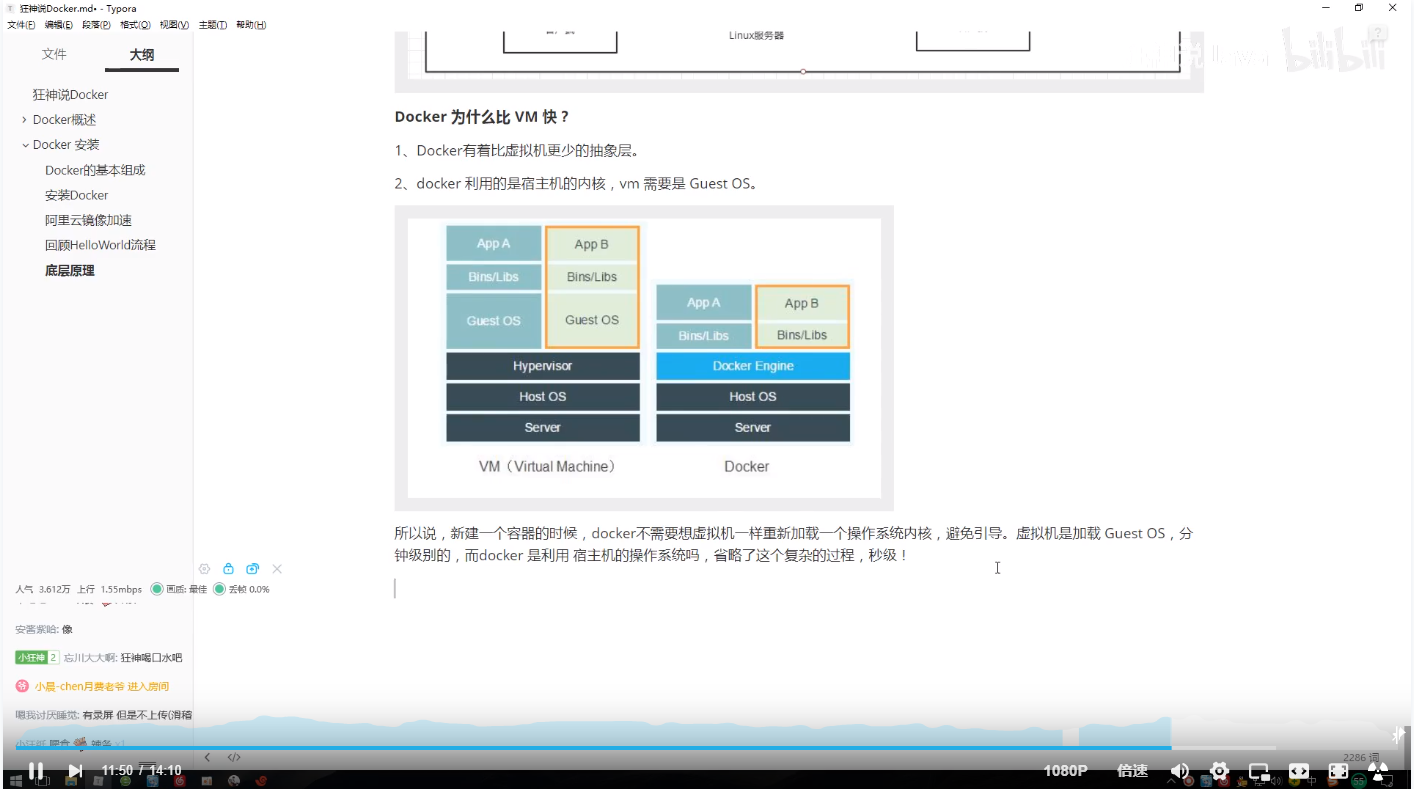Click the 小狂神 fan badge in chat
Image resolution: width=1414 pixels, height=789 pixels.
tap(37, 657)
